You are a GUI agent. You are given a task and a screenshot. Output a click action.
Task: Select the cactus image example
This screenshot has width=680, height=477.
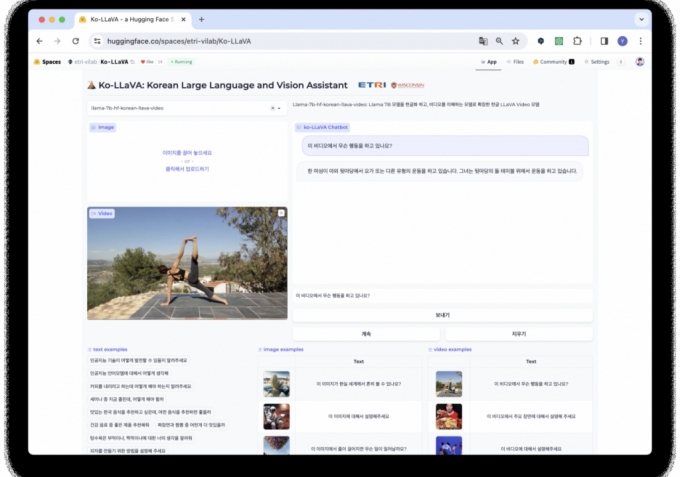(276, 384)
